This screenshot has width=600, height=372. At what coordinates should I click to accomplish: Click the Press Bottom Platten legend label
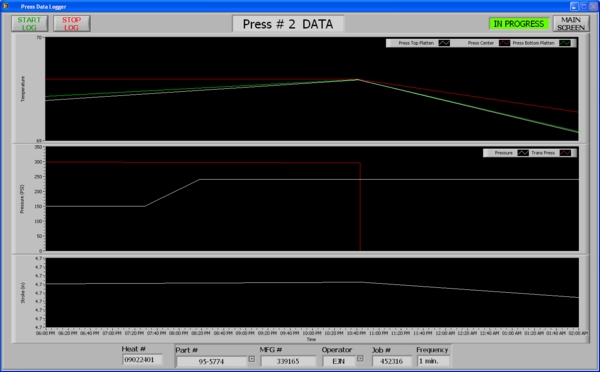[x=533, y=43]
